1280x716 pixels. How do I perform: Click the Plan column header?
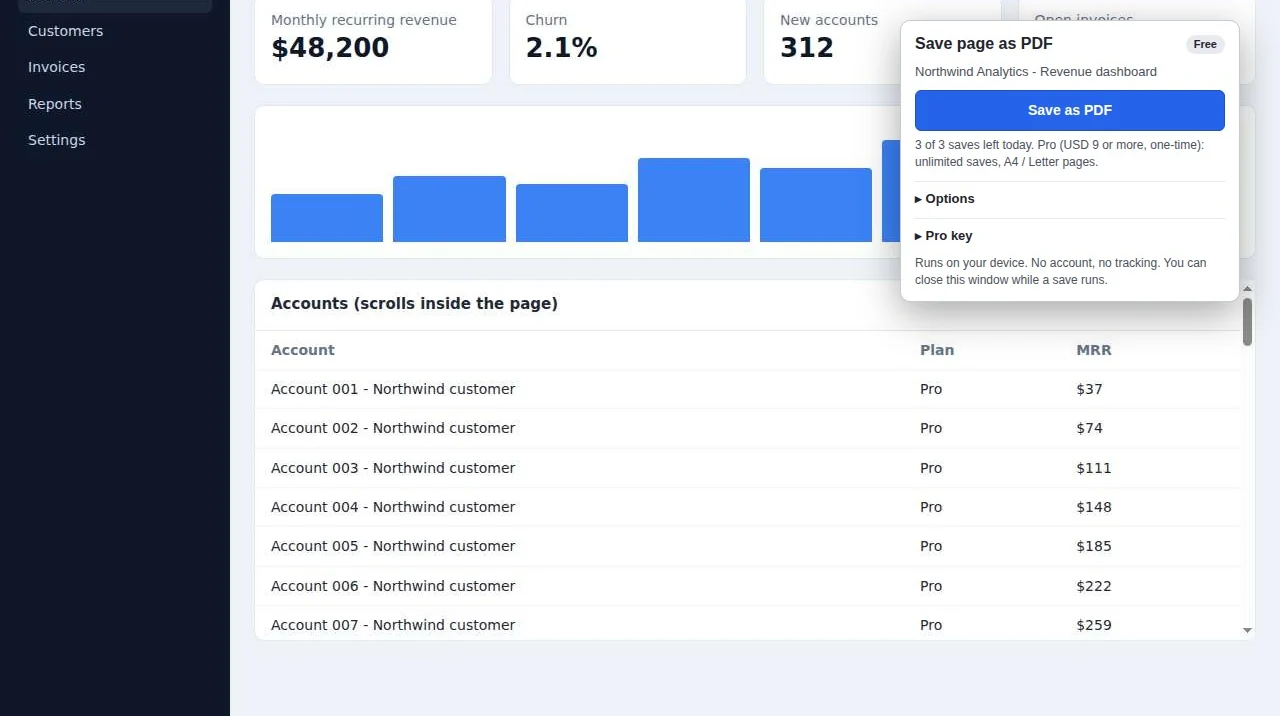pyautogui.click(x=937, y=350)
